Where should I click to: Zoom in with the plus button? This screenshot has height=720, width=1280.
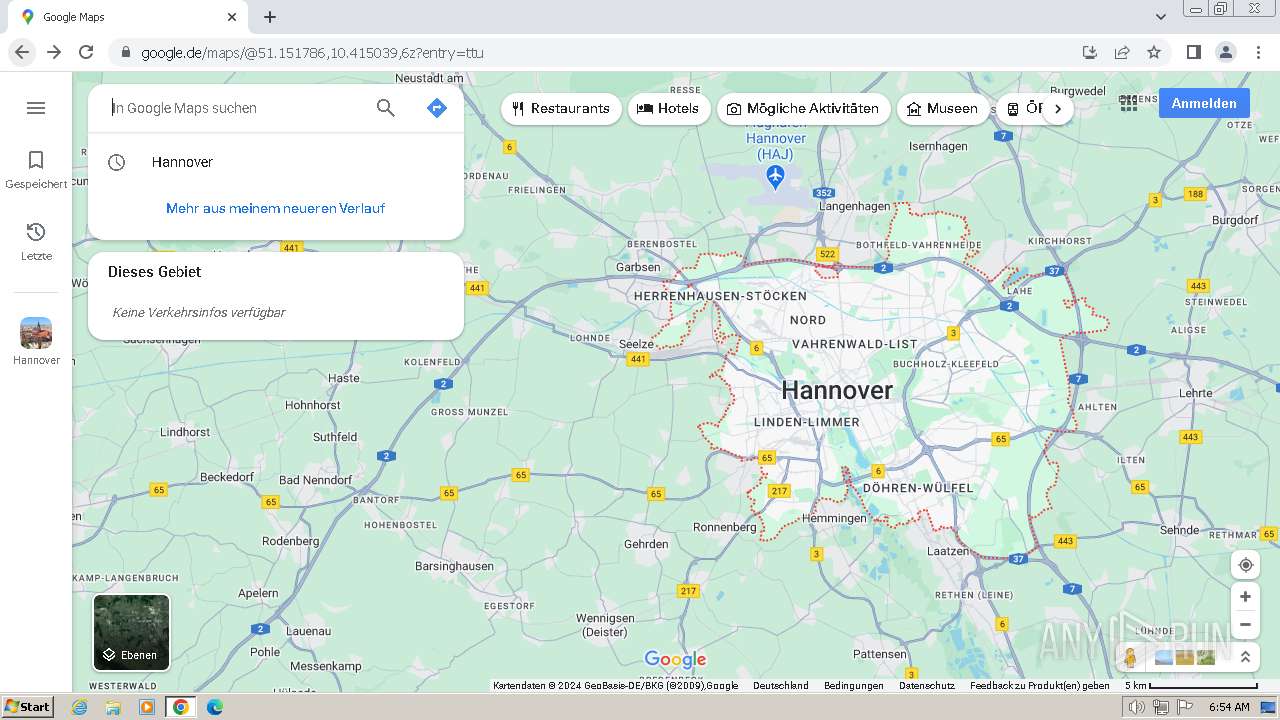click(1245, 597)
